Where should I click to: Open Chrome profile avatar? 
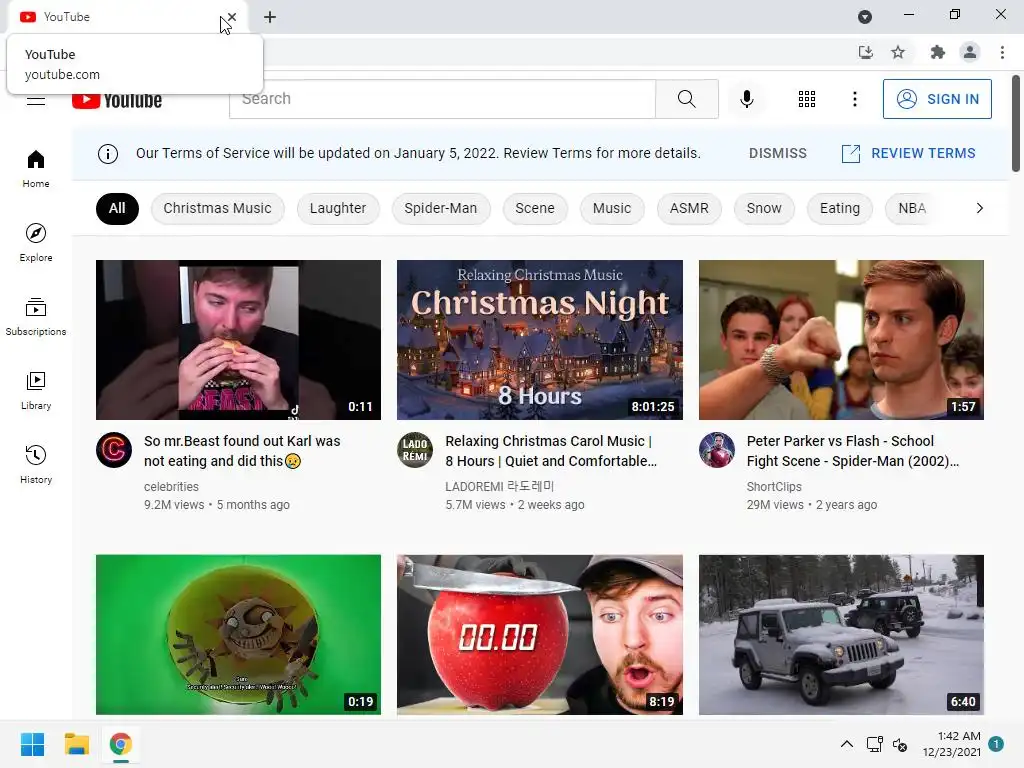click(x=970, y=52)
